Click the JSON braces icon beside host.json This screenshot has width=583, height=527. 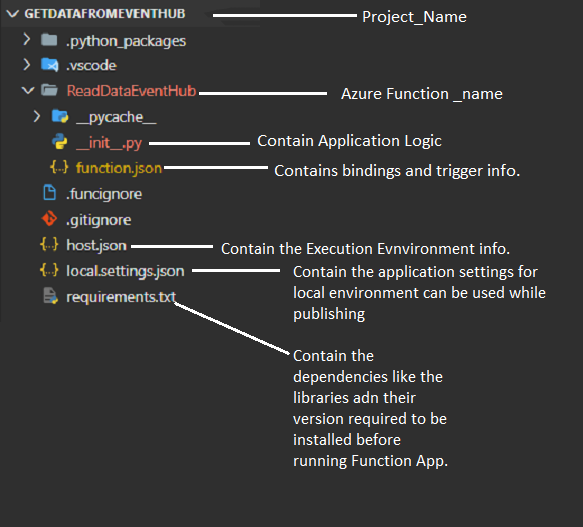49,245
